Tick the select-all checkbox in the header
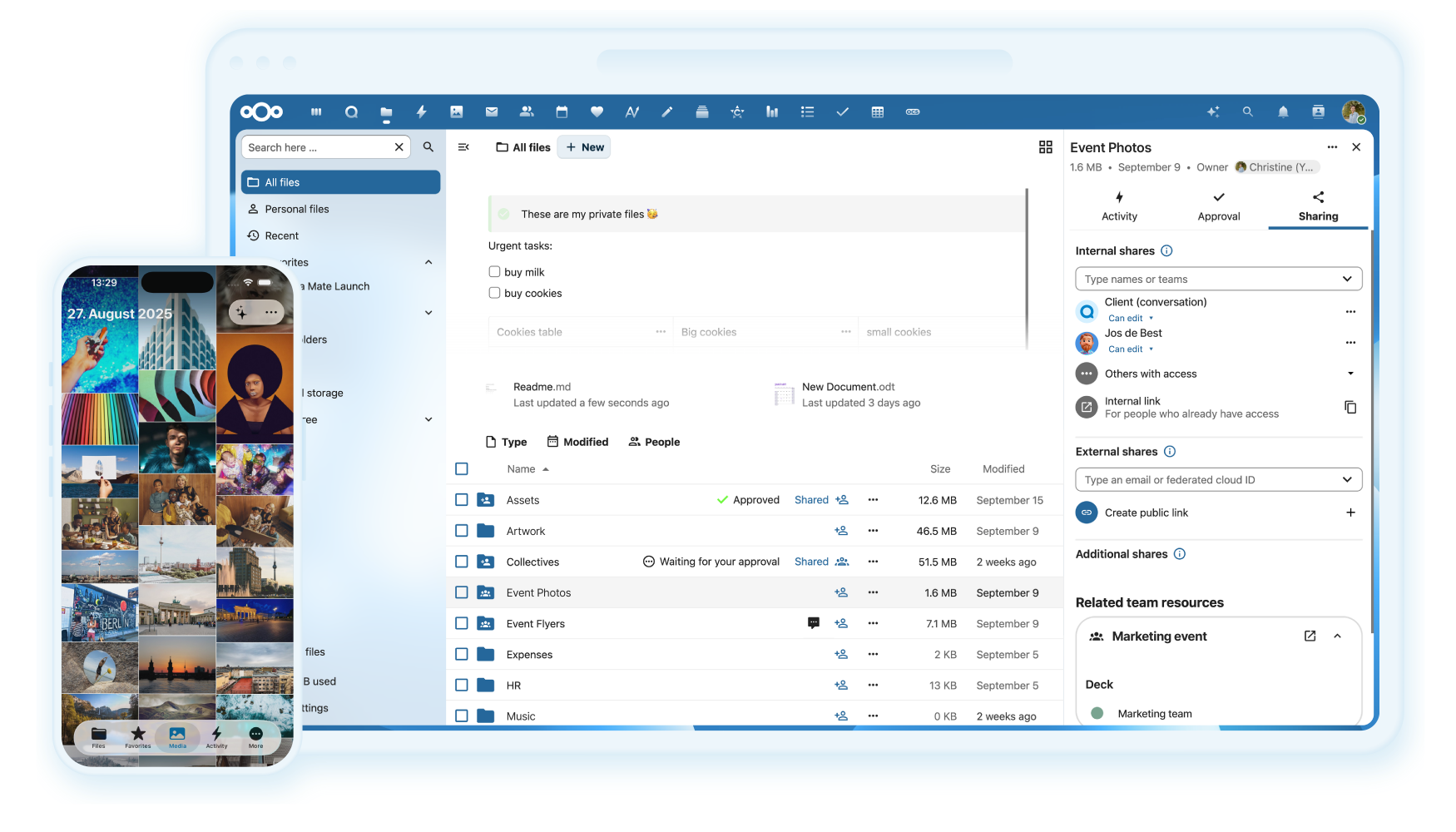Viewport: 1456px width, 832px height. pyautogui.click(x=462, y=468)
